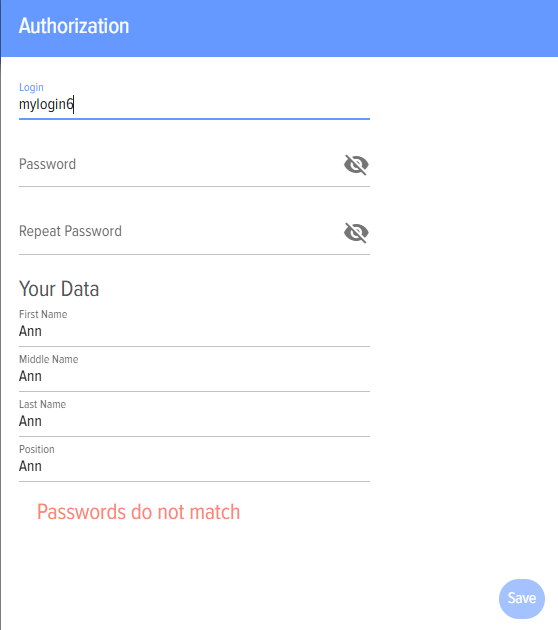This screenshot has height=630, width=558.
Task: Toggle visibility eye icon in Password field
Action: pos(356,164)
